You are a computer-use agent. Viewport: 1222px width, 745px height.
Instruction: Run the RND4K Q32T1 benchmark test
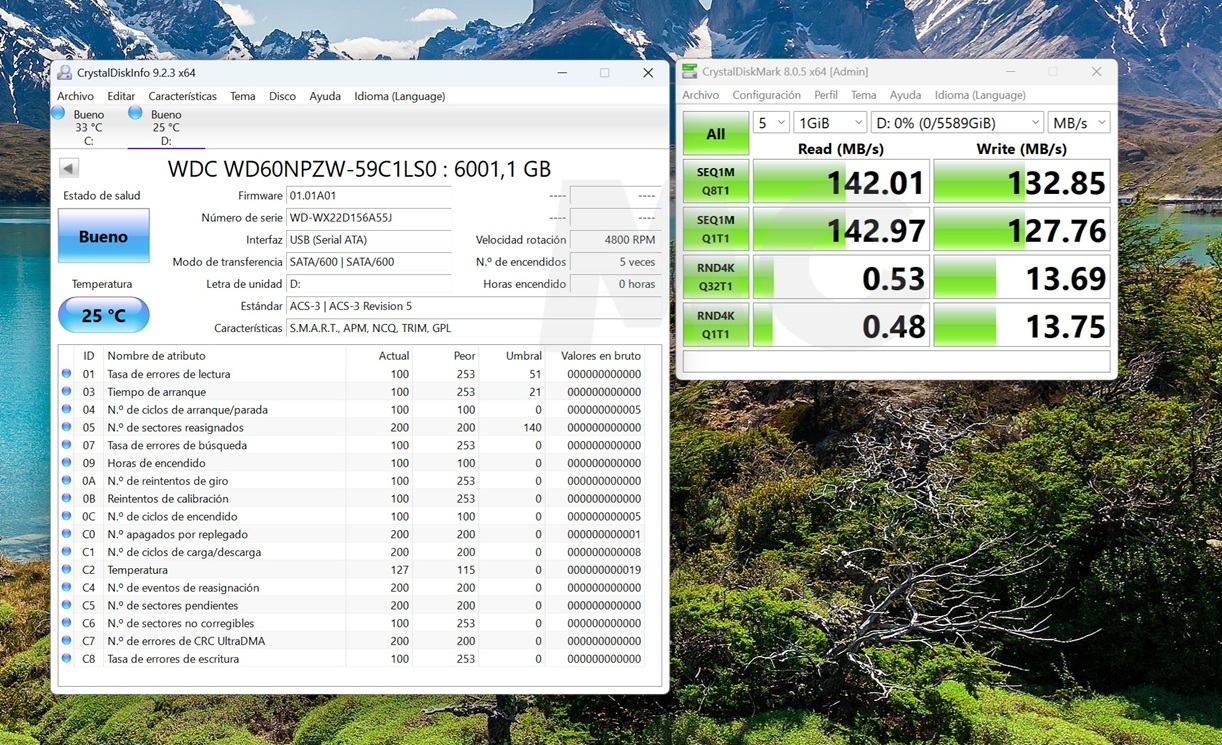[716, 278]
